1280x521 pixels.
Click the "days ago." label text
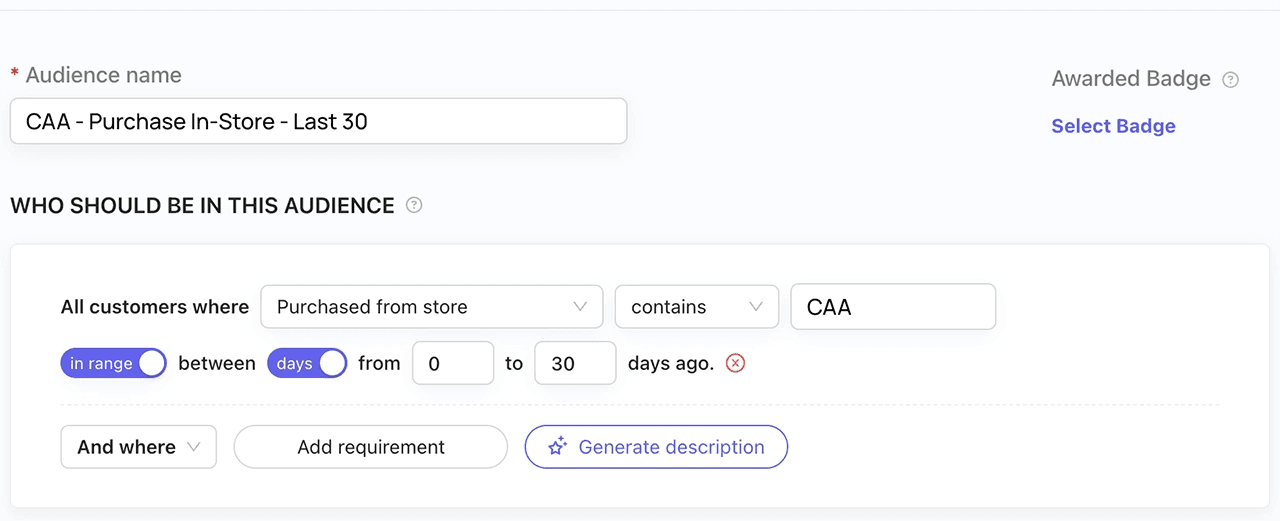tap(671, 363)
